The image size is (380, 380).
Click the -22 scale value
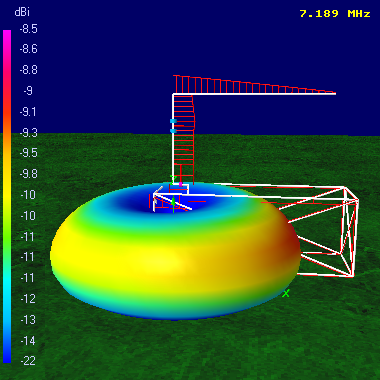pos(28,361)
